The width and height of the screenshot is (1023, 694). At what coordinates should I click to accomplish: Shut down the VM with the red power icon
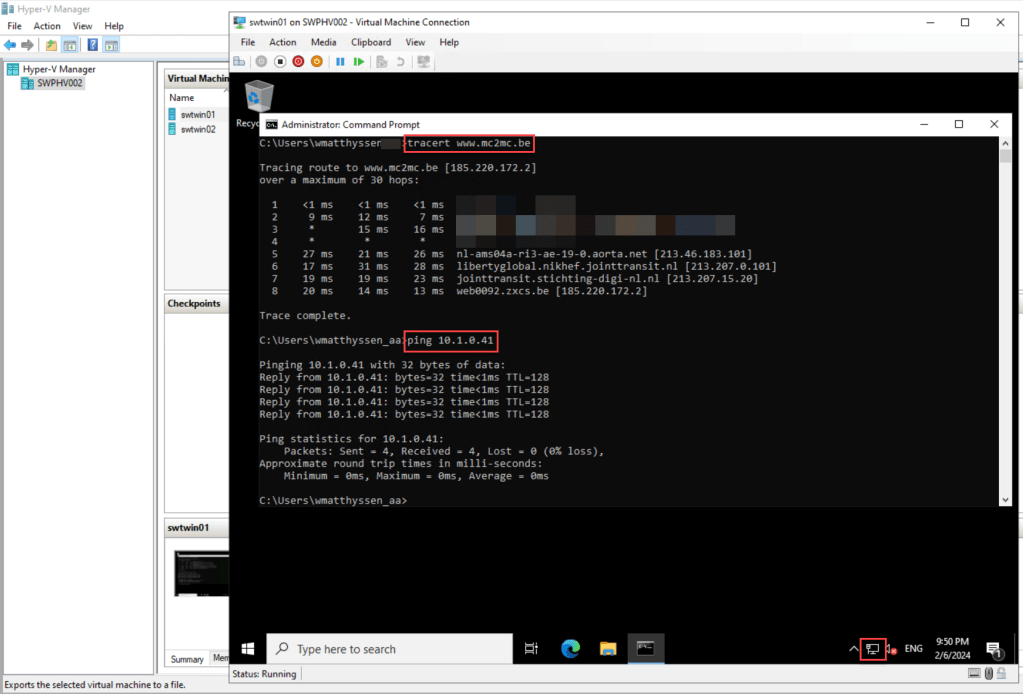point(298,62)
